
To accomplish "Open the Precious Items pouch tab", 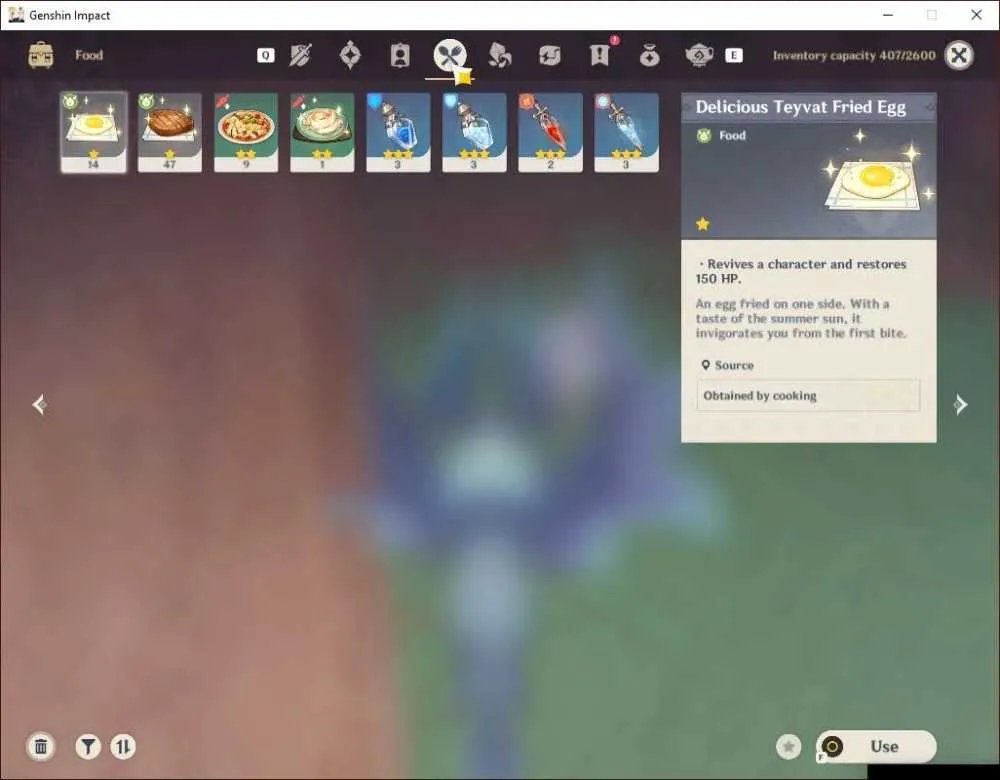I will [x=649, y=56].
